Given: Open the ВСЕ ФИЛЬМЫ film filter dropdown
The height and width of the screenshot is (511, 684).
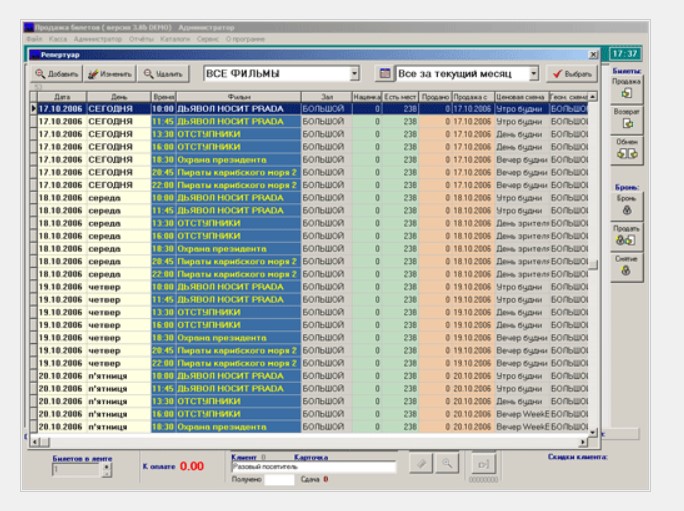Looking at the screenshot, I should click(x=355, y=73).
